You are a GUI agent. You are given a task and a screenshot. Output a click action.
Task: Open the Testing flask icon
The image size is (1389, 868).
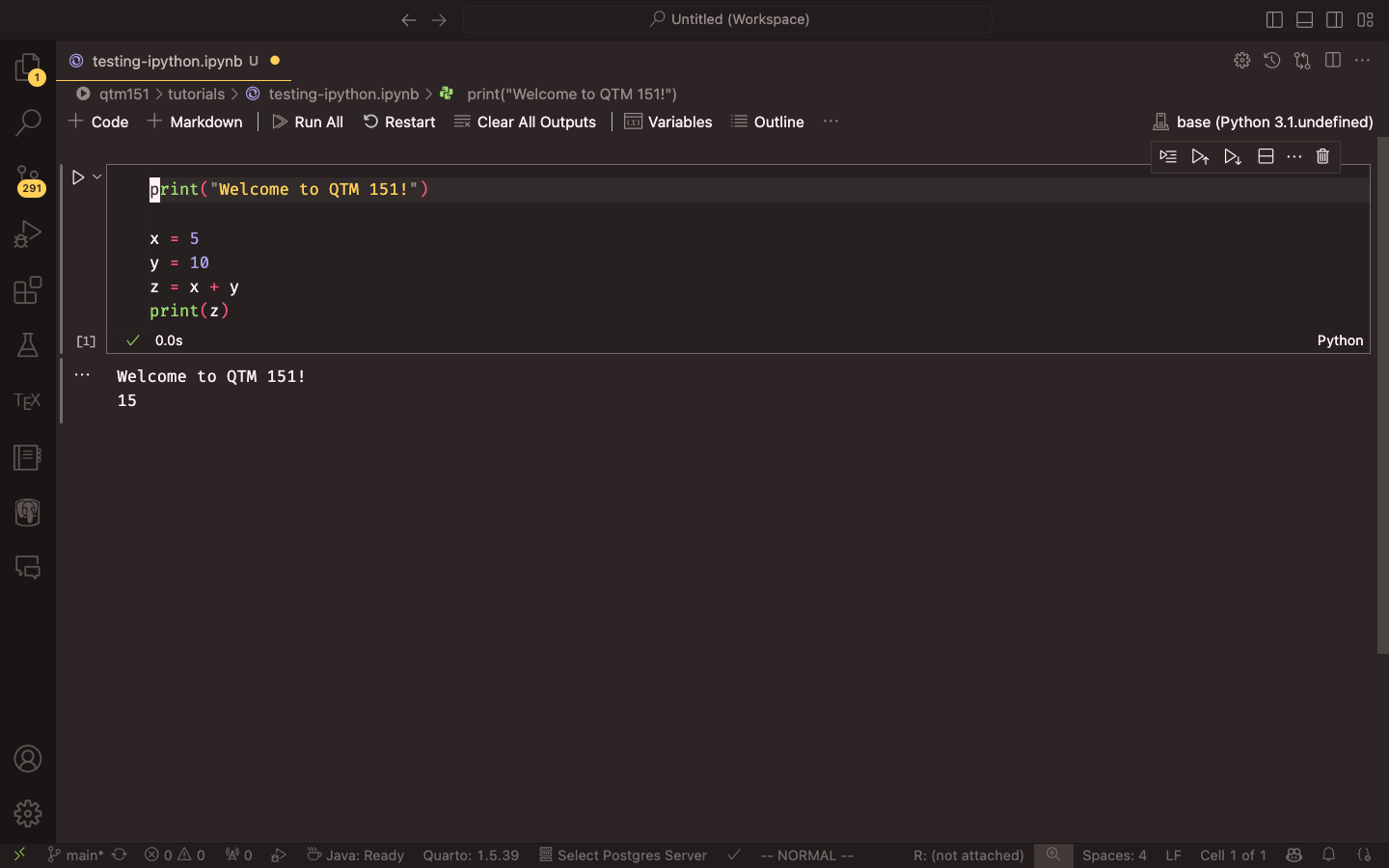[27, 345]
